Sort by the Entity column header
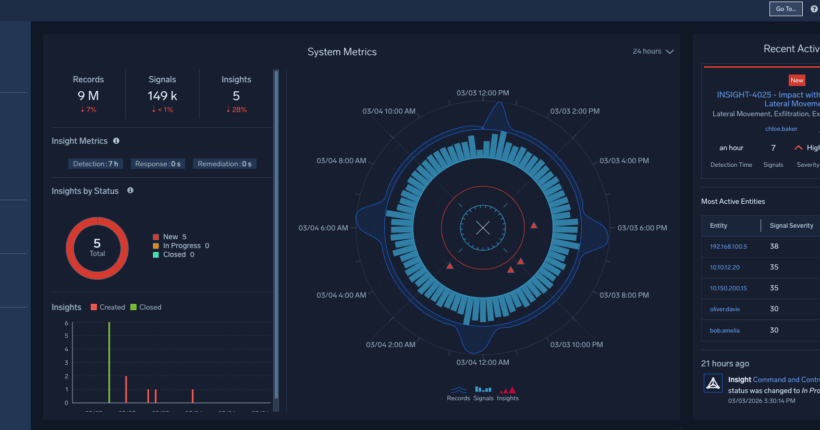 (x=718, y=225)
